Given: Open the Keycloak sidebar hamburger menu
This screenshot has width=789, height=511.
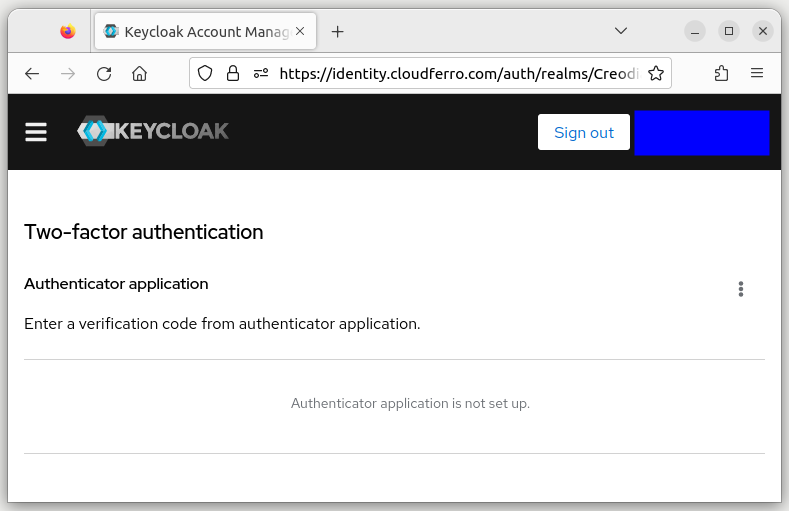Looking at the screenshot, I should [36, 132].
